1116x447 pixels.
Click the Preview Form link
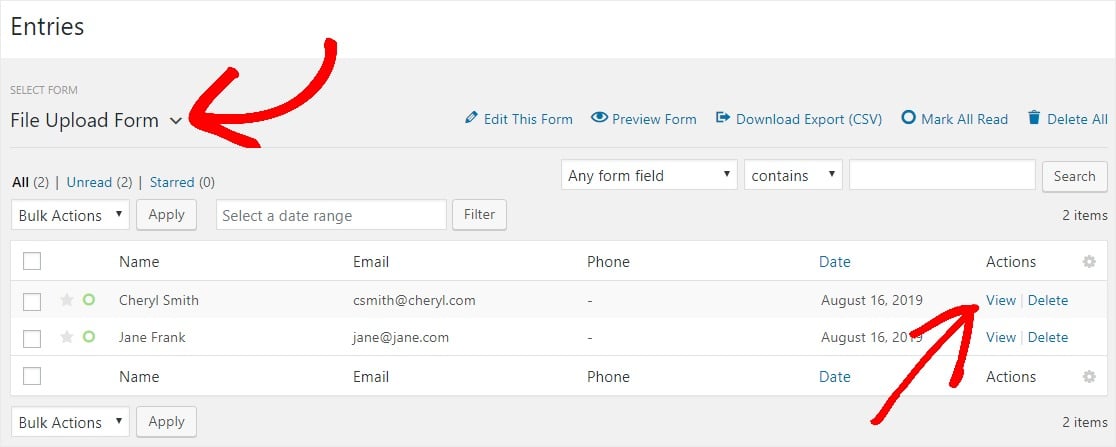[654, 119]
